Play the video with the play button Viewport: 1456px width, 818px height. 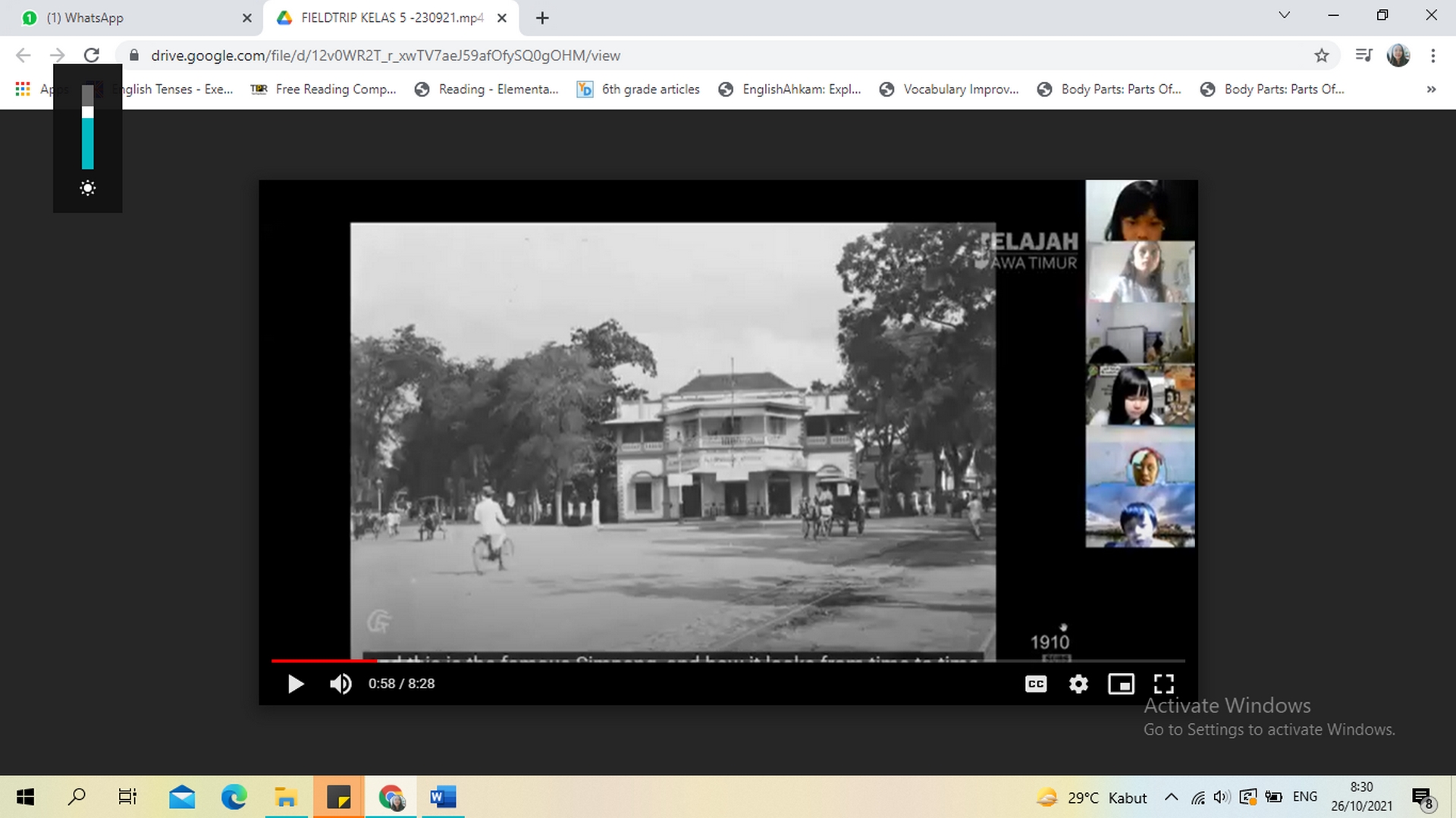[296, 684]
